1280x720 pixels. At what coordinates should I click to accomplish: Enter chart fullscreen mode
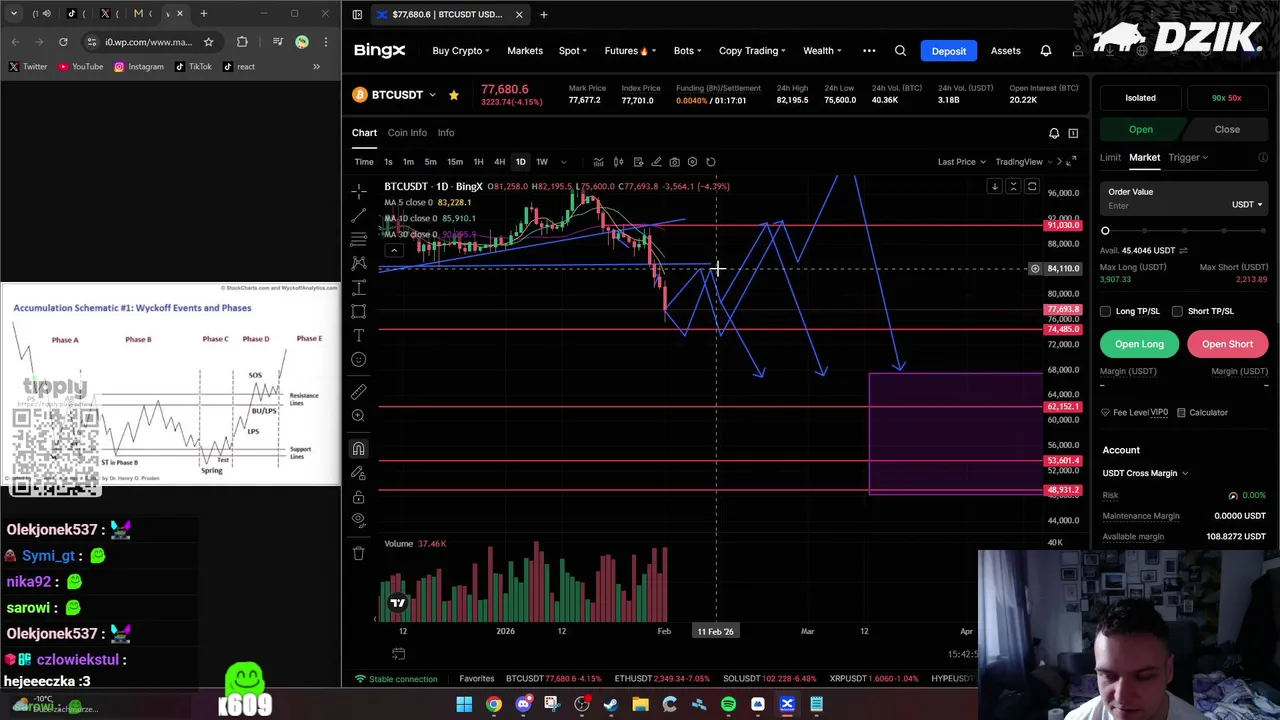[x=1071, y=162]
